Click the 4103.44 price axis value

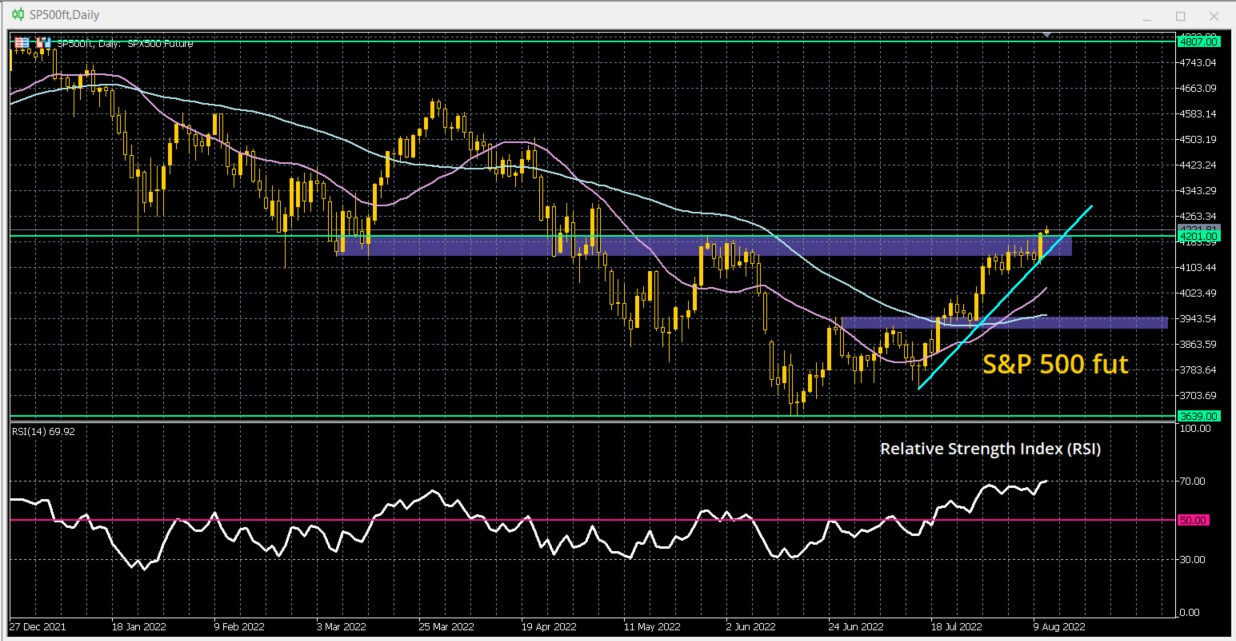[x=1197, y=268]
